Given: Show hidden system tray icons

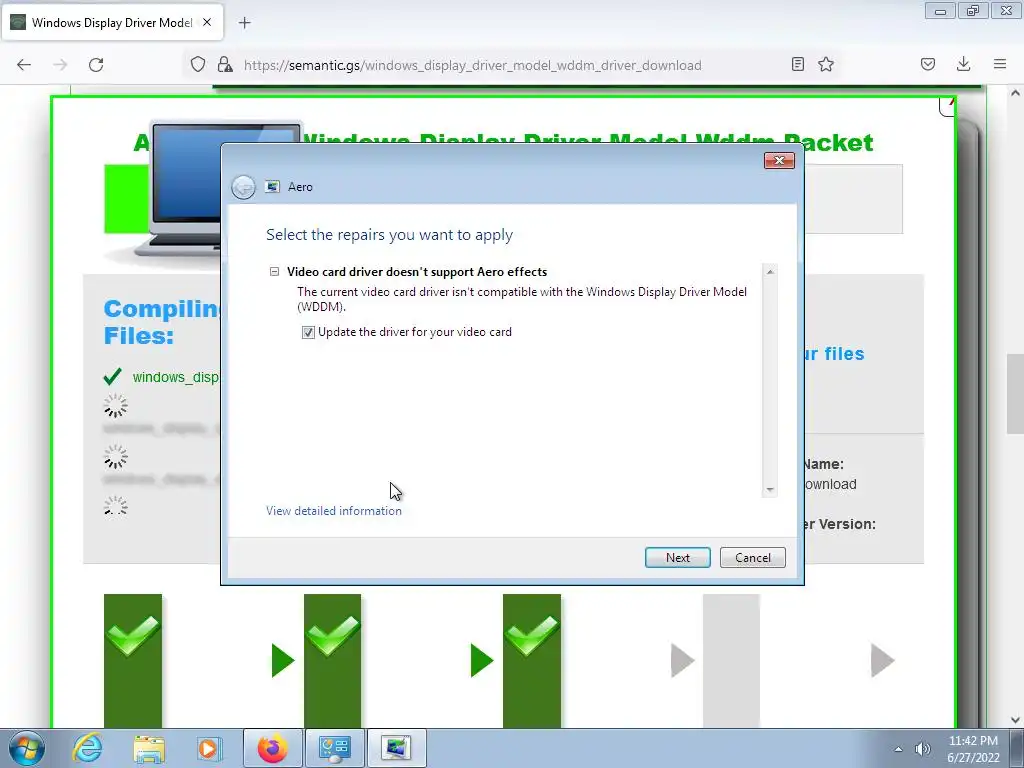Looking at the screenshot, I should pos(899,749).
